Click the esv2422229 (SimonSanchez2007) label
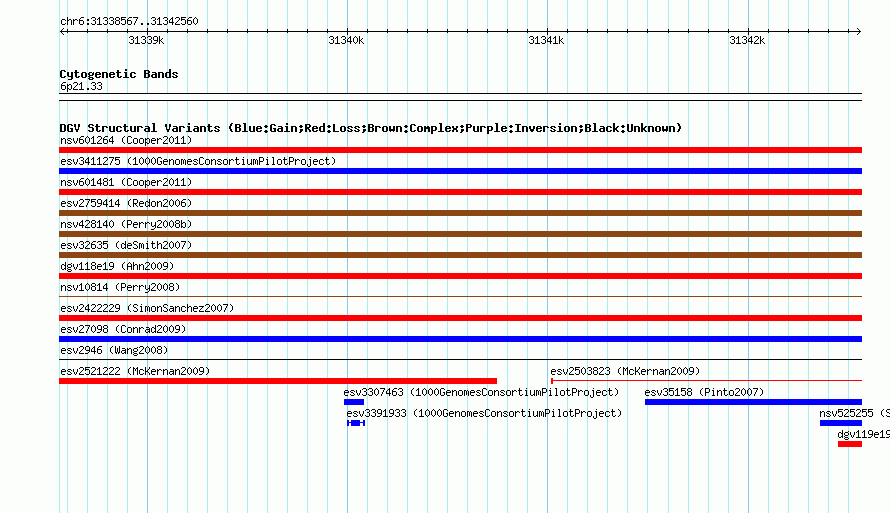The width and height of the screenshot is (890, 513). point(147,308)
